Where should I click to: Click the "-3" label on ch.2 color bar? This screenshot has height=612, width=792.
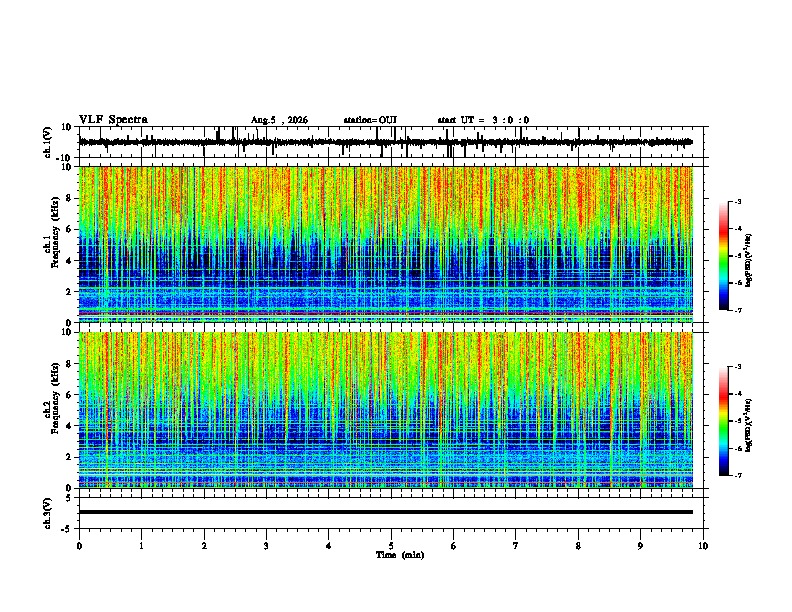(x=738, y=367)
